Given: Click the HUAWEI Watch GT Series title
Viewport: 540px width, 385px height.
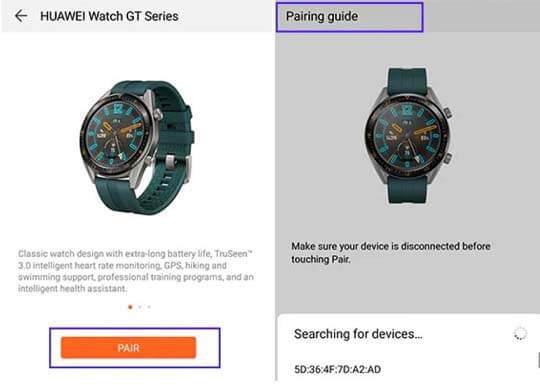Looking at the screenshot, I should point(109,16).
